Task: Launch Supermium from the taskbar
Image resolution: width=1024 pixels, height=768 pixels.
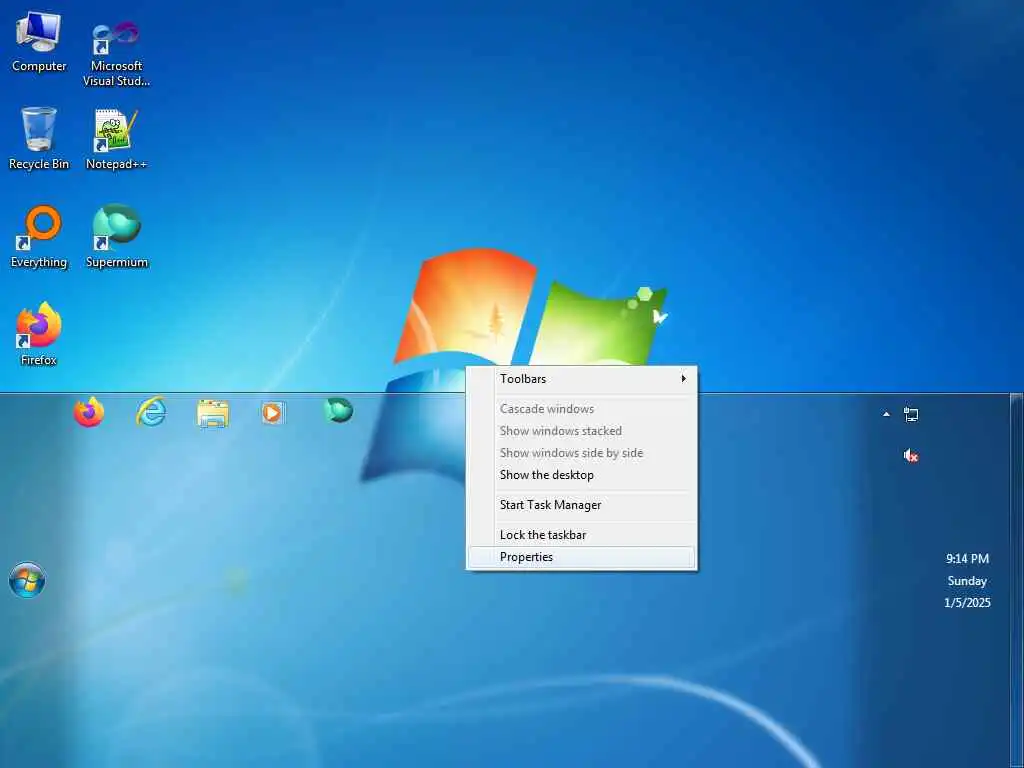Action: (338, 411)
